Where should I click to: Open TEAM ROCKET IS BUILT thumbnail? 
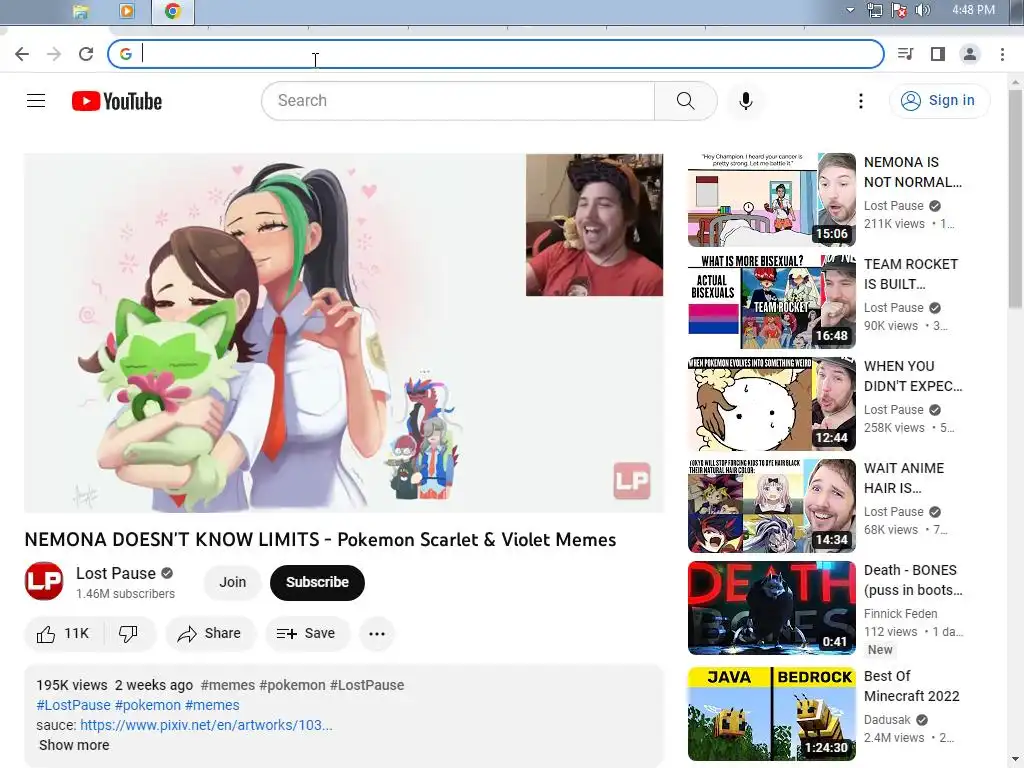771,302
